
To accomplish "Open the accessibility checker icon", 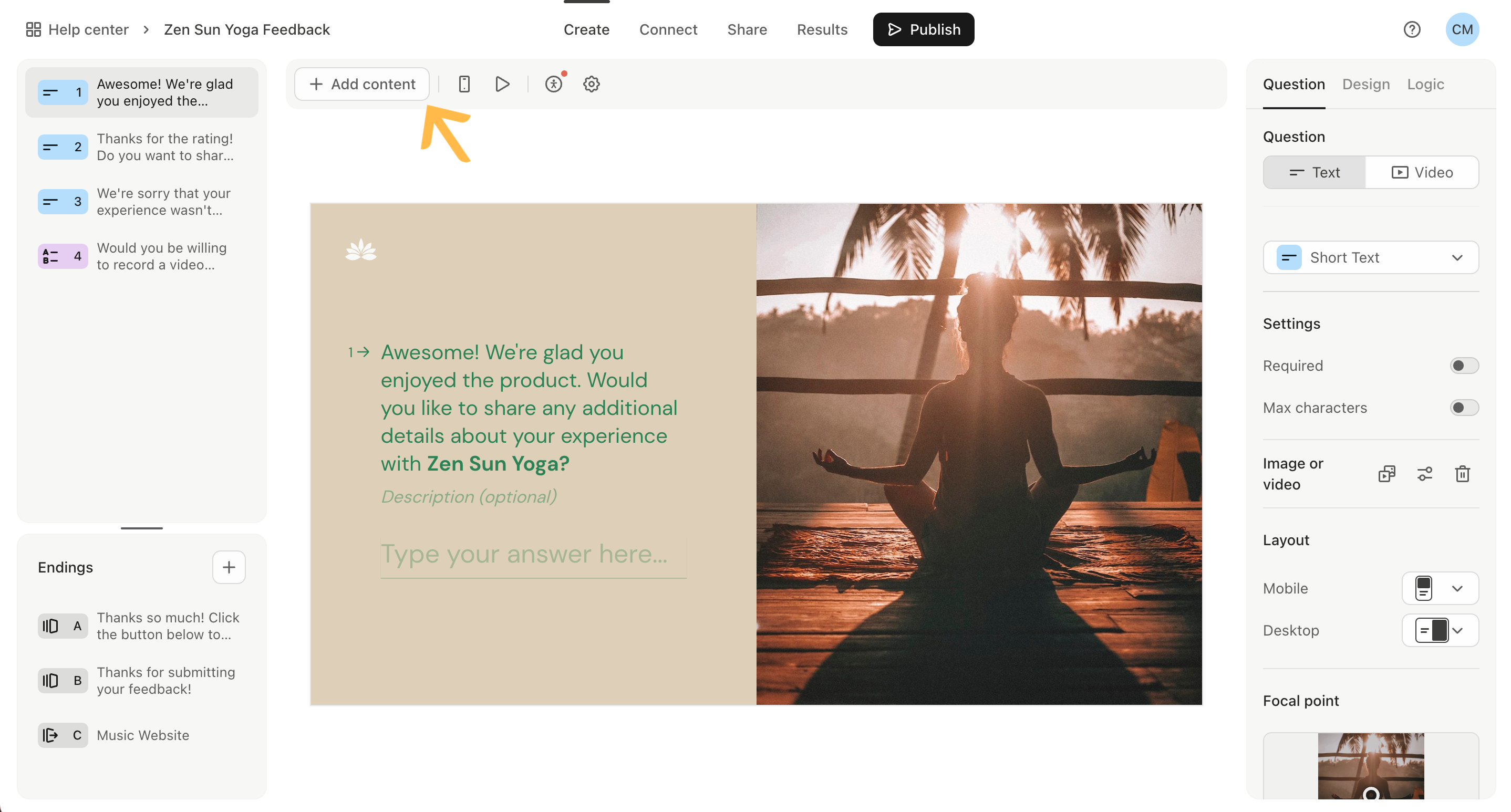I will coord(554,84).
